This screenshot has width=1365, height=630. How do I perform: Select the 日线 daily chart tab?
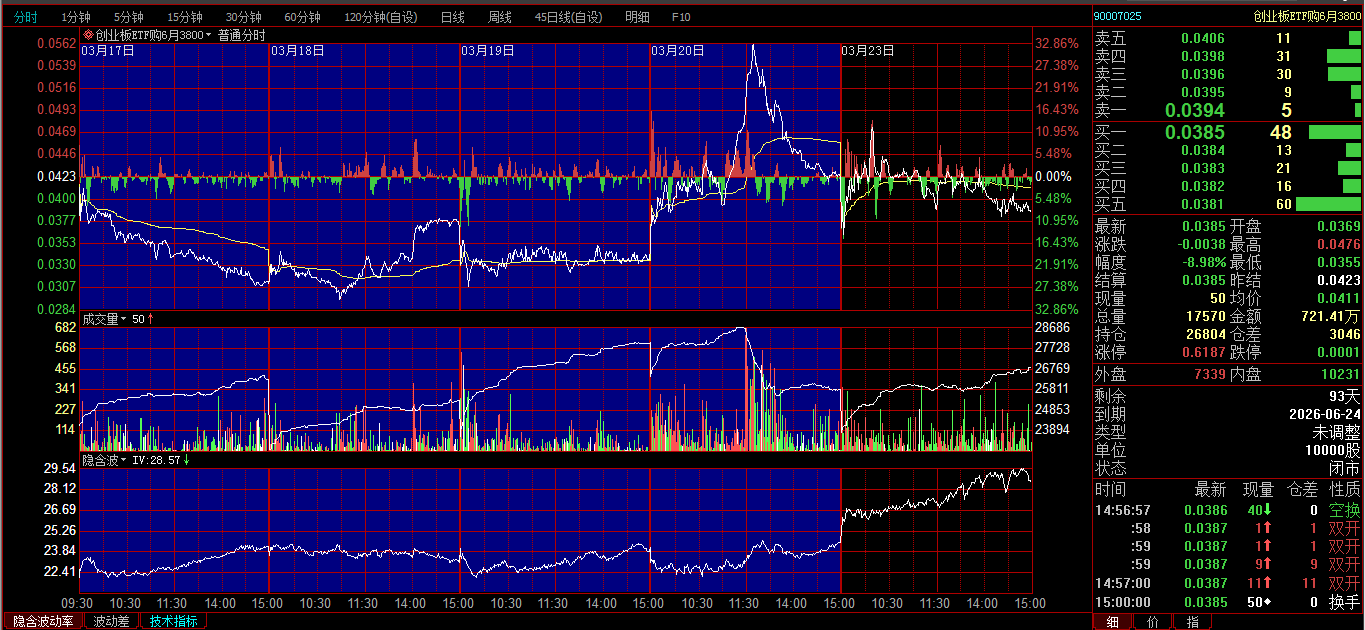point(452,17)
